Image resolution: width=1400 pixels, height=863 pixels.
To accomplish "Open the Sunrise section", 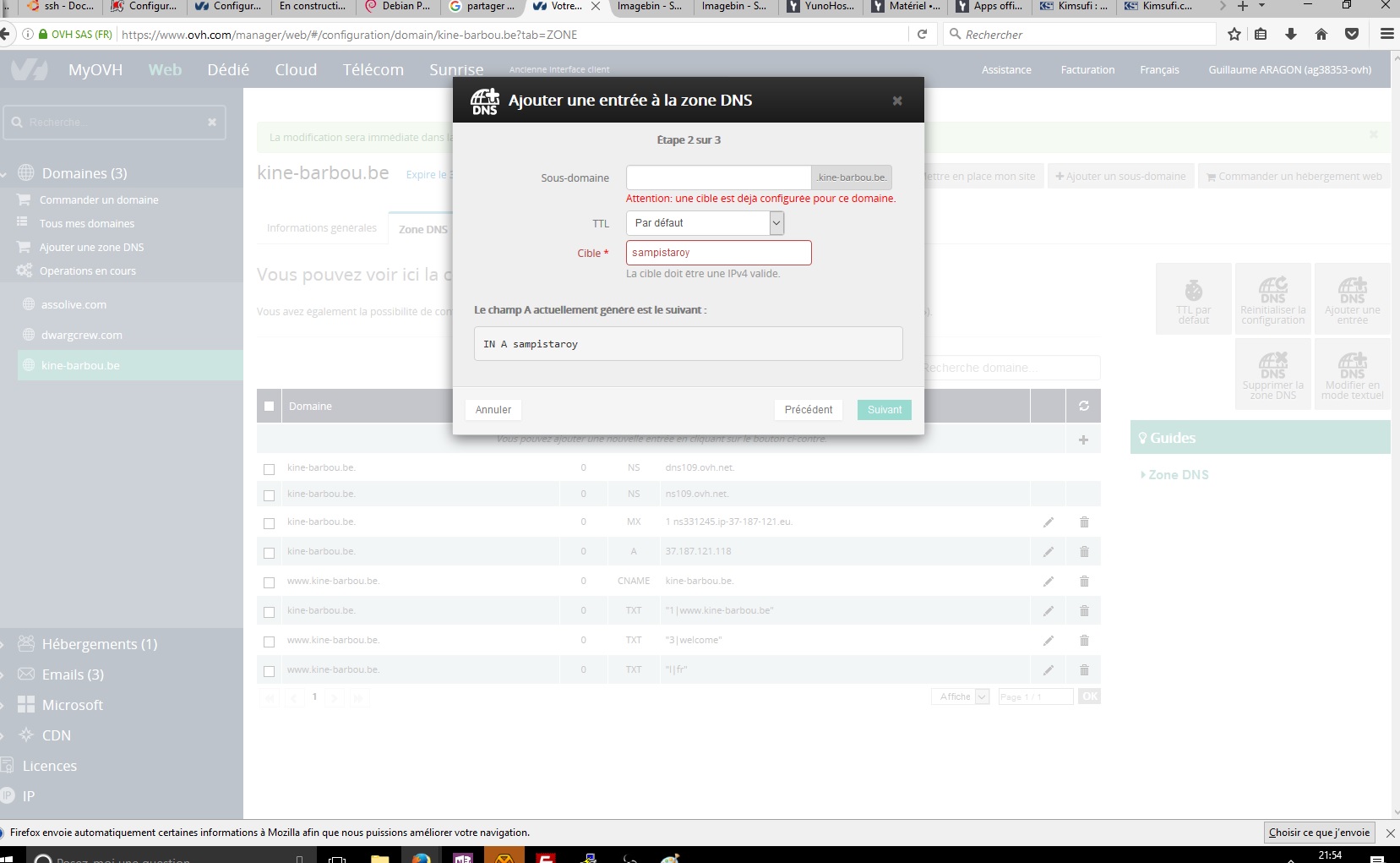I will (456, 70).
